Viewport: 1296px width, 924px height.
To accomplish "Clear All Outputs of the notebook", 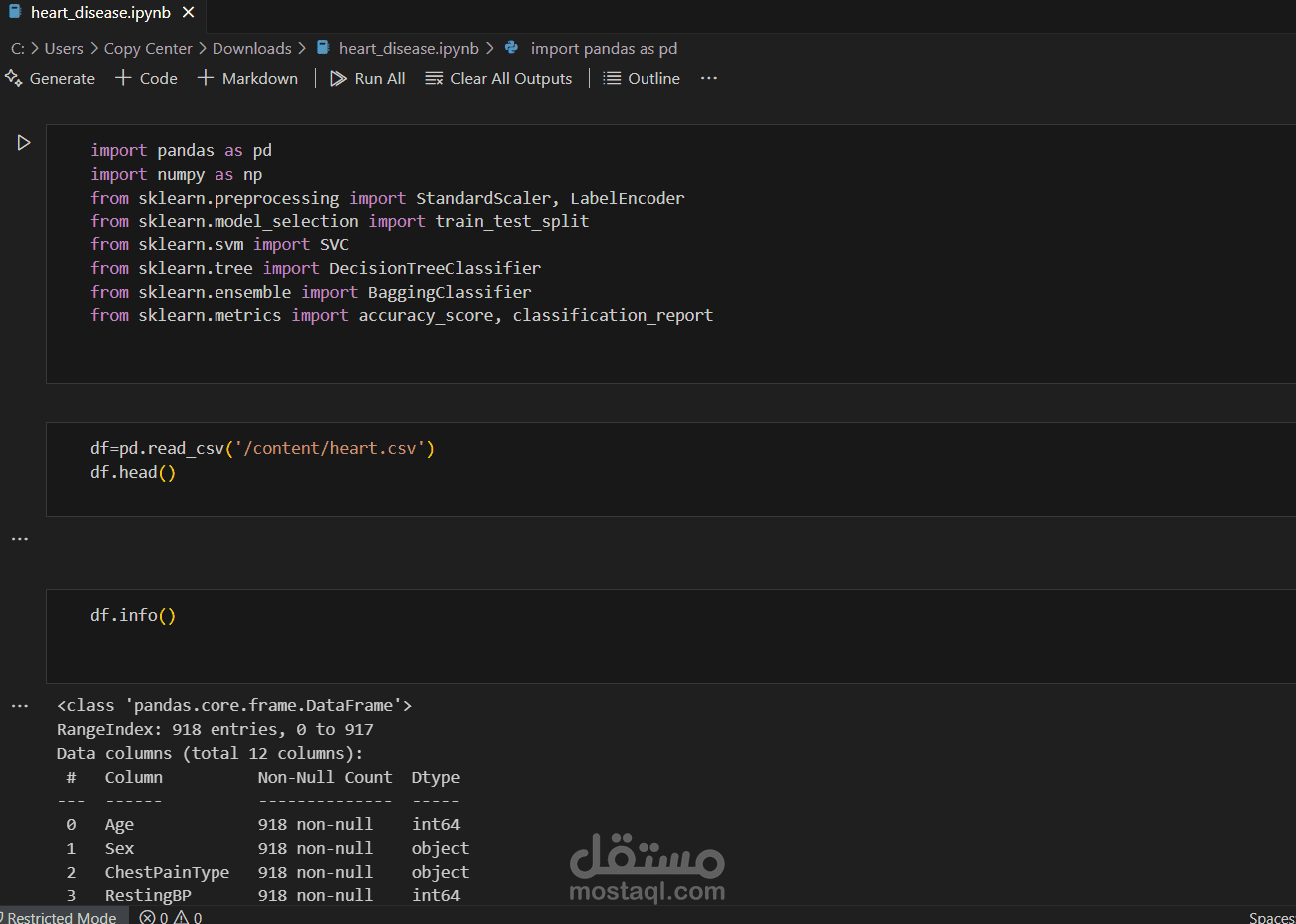I will 499,78.
